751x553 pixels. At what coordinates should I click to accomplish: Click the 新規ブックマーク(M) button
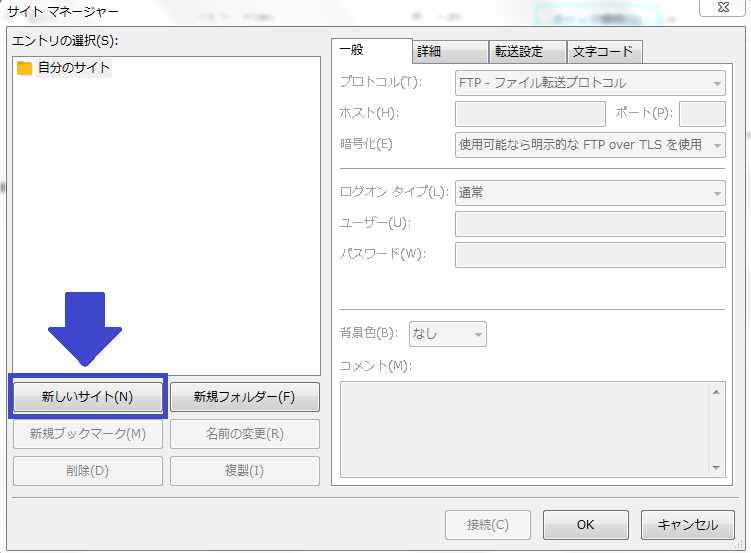pyautogui.click(x=87, y=433)
